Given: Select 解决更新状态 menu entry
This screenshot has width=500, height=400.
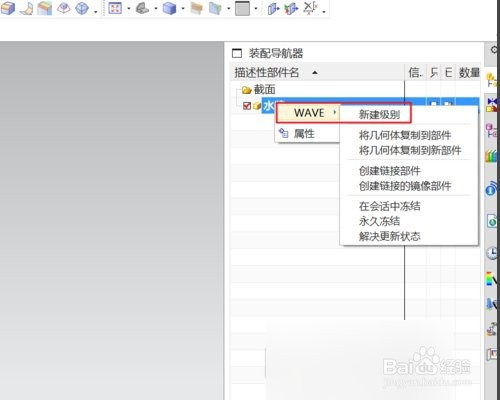Looking at the screenshot, I should point(390,236).
